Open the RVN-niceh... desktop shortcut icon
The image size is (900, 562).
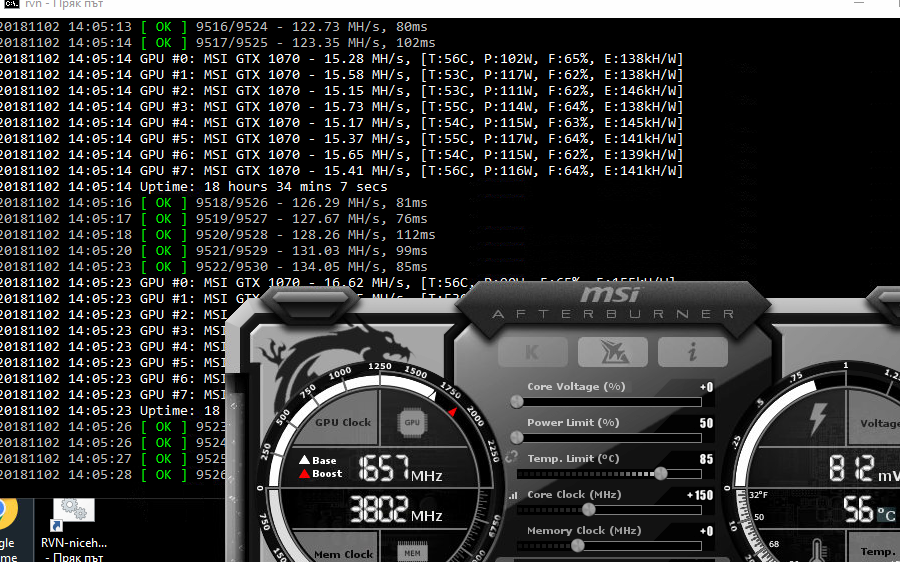[x=73, y=514]
